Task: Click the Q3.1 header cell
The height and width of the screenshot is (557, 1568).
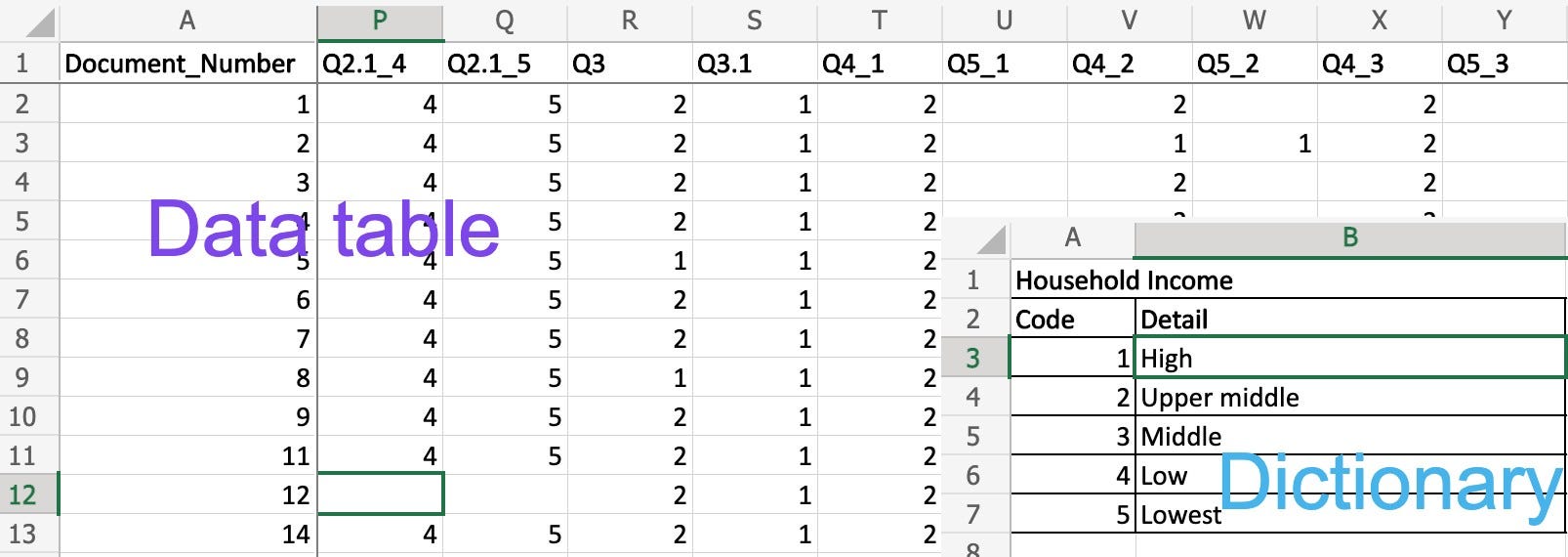Action: [x=754, y=64]
